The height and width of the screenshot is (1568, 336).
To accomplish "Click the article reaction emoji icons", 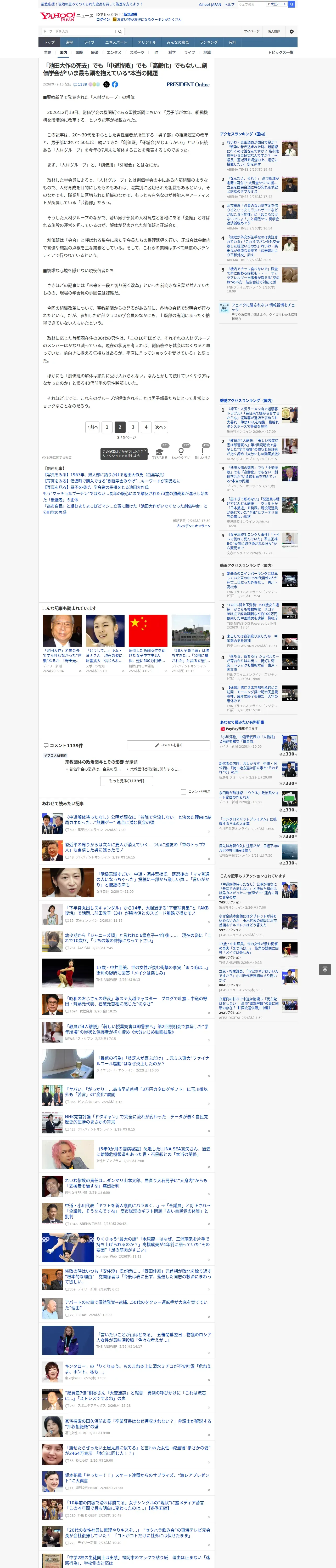I will pos(94,85).
